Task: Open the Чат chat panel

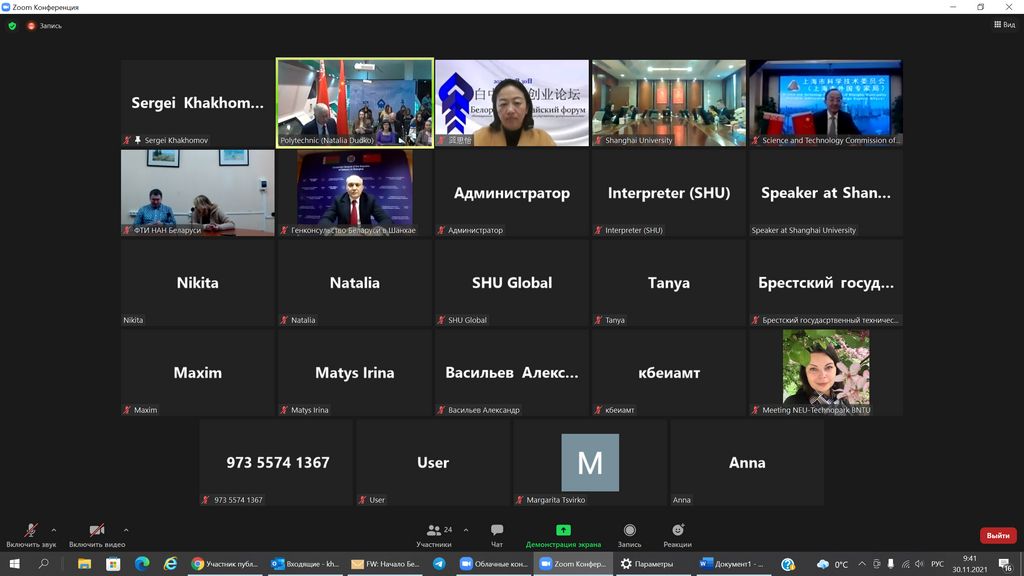Action: point(497,534)
